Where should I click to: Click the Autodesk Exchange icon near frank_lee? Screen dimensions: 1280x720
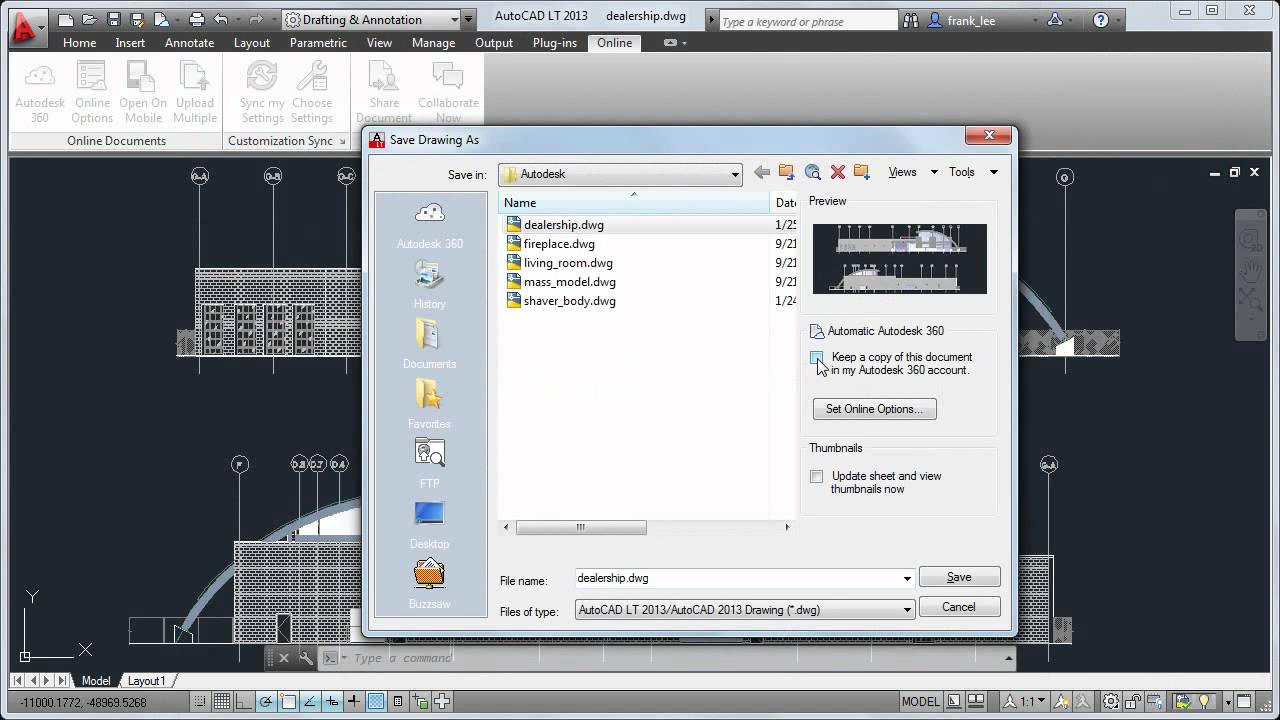[x=1056, y=20]
